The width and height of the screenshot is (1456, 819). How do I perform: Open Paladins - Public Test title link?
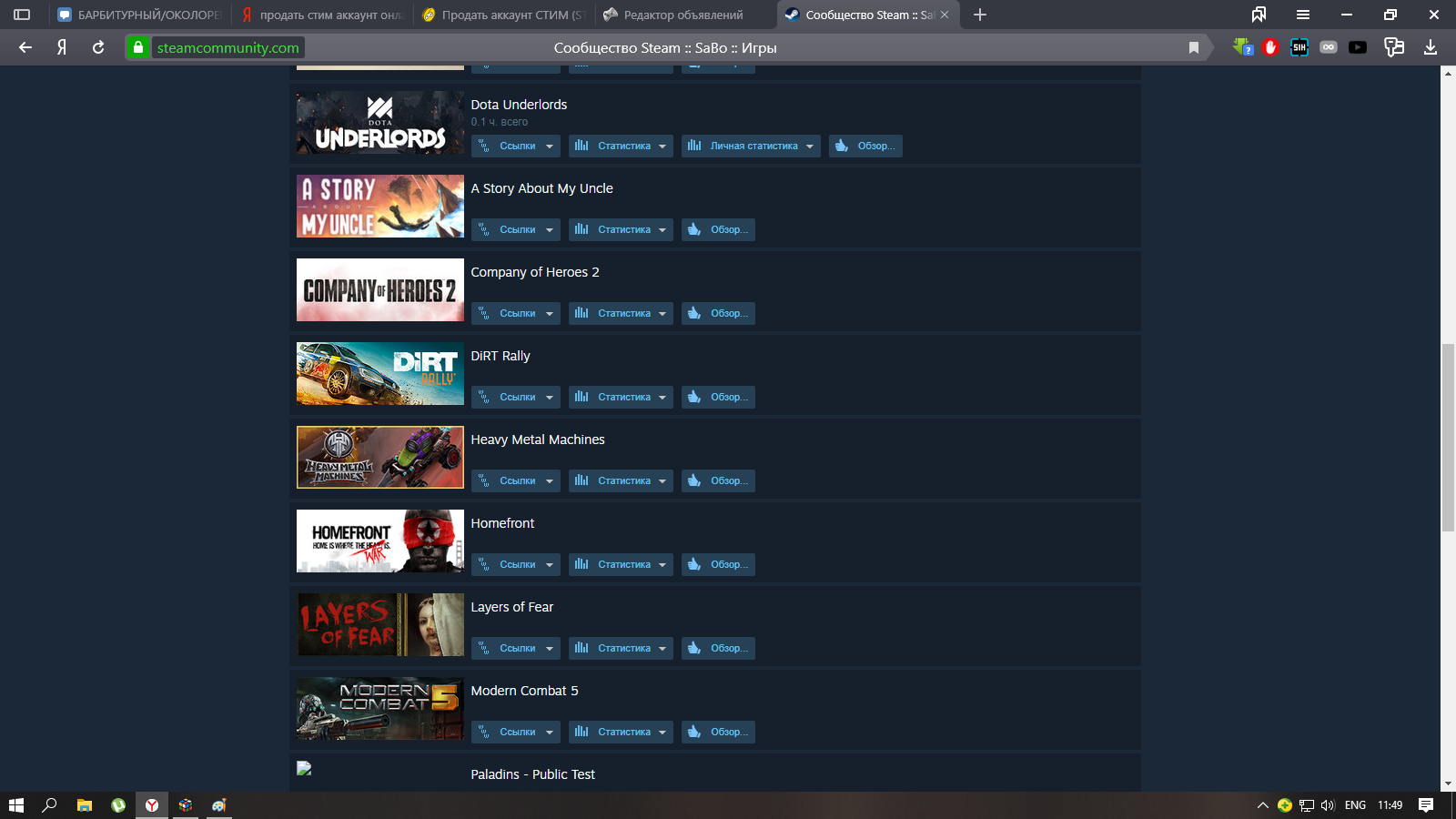(x=532, y=774)
